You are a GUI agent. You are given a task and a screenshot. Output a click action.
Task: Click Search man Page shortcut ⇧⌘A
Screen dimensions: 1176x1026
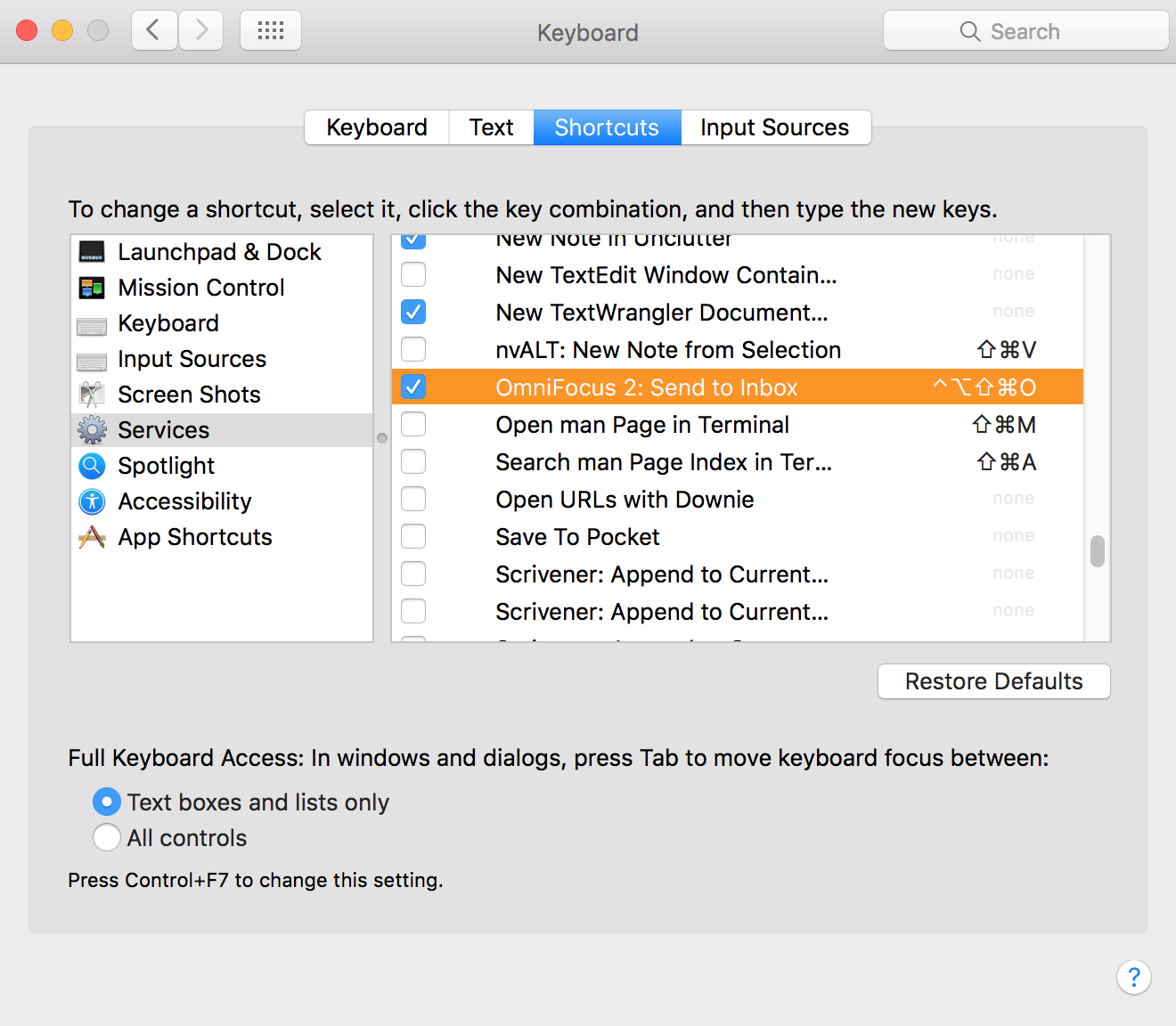tap(1007, 462)
